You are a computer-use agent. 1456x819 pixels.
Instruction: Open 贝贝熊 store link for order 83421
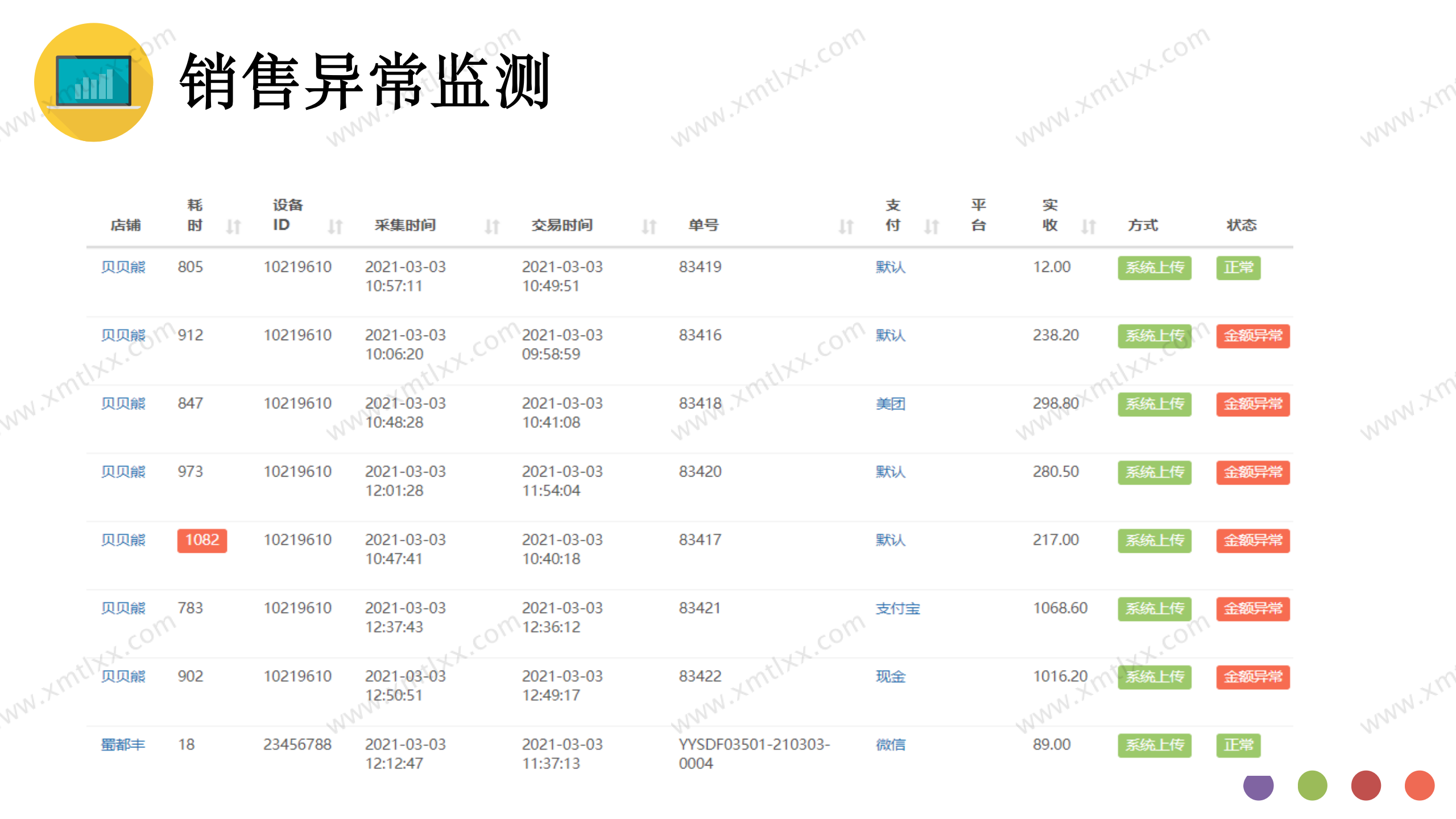[x=123, y=608]
